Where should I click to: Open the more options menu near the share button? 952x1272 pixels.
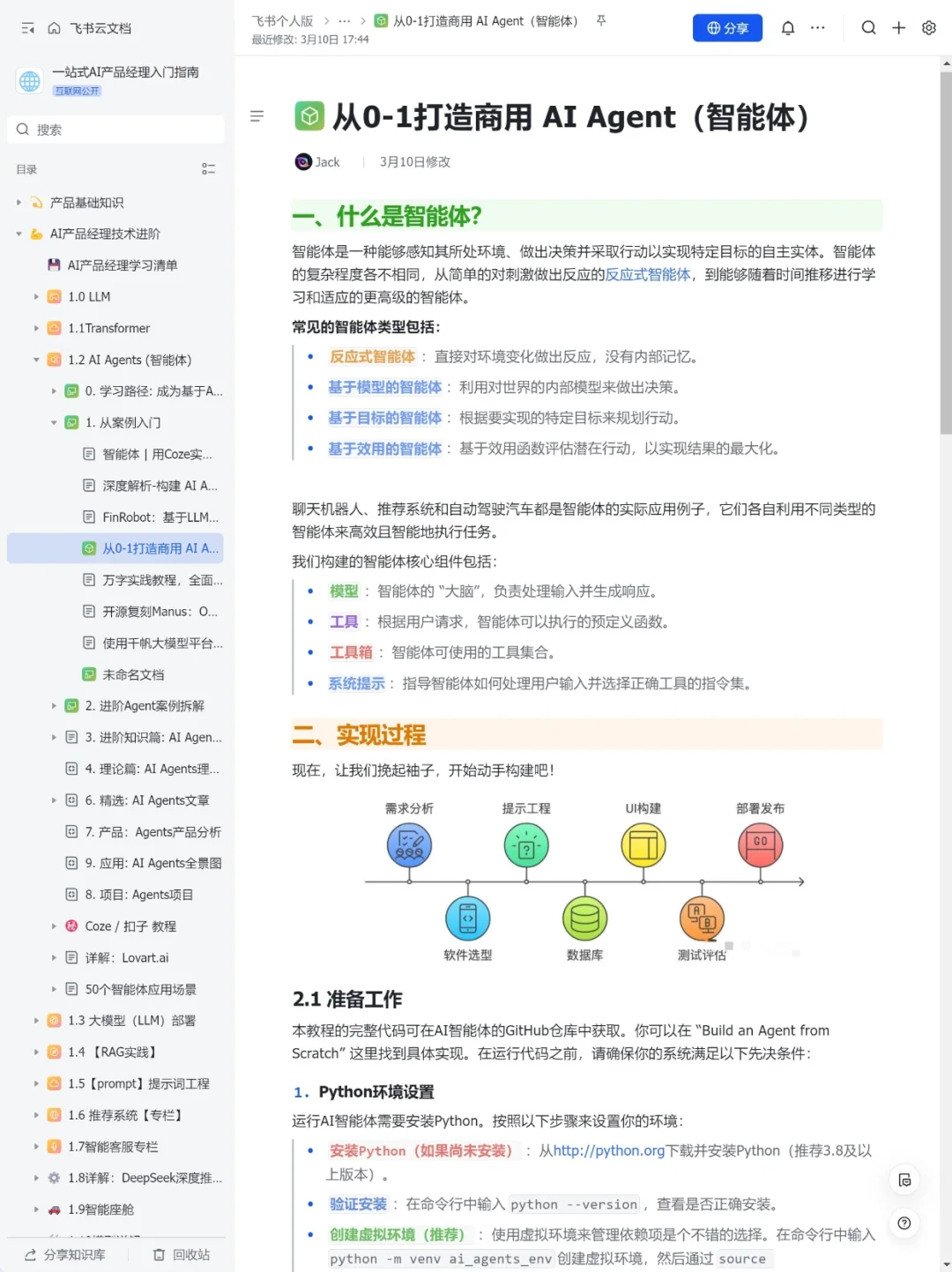817,27
